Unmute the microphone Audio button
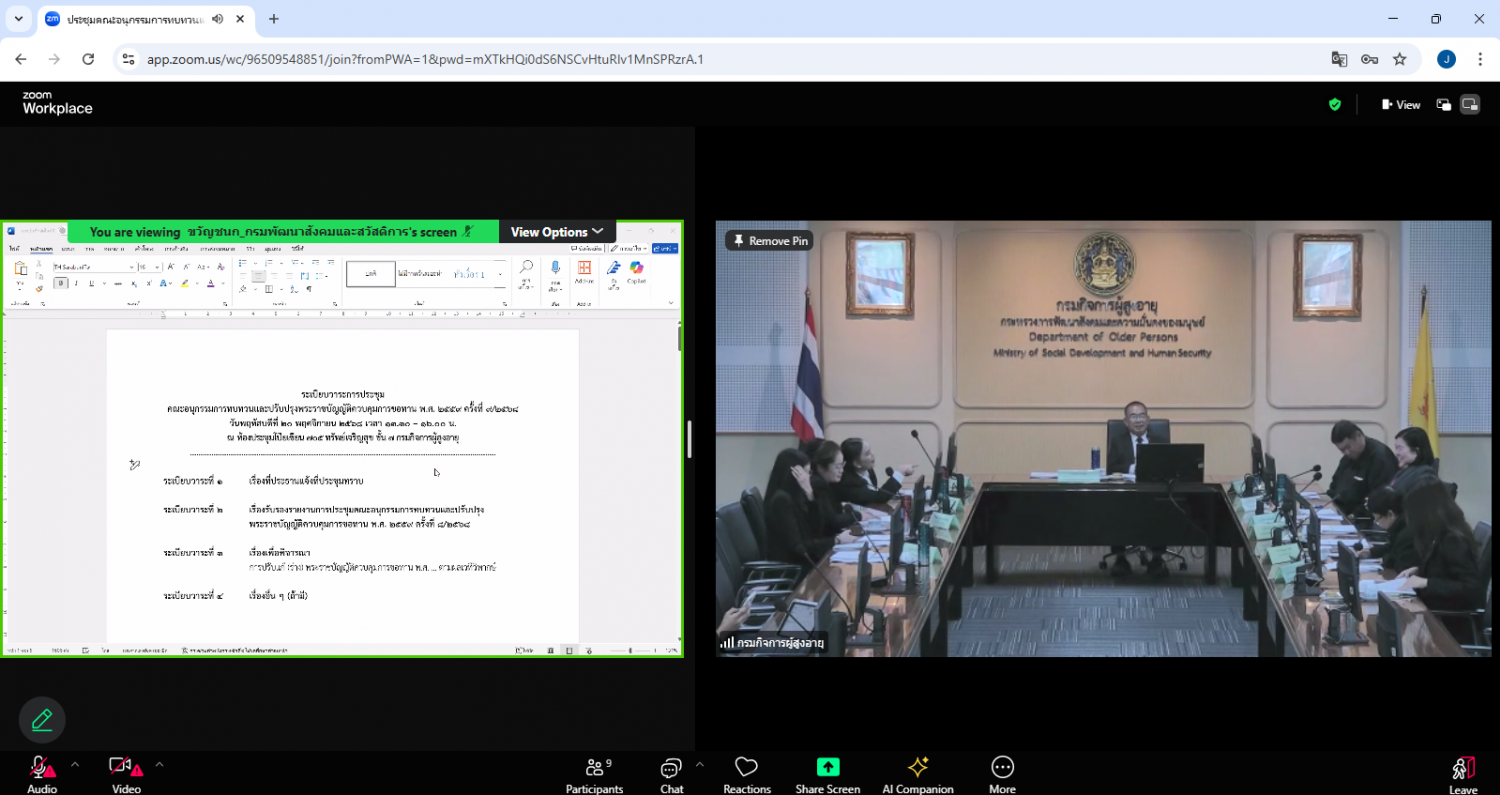 coord(42,774)
